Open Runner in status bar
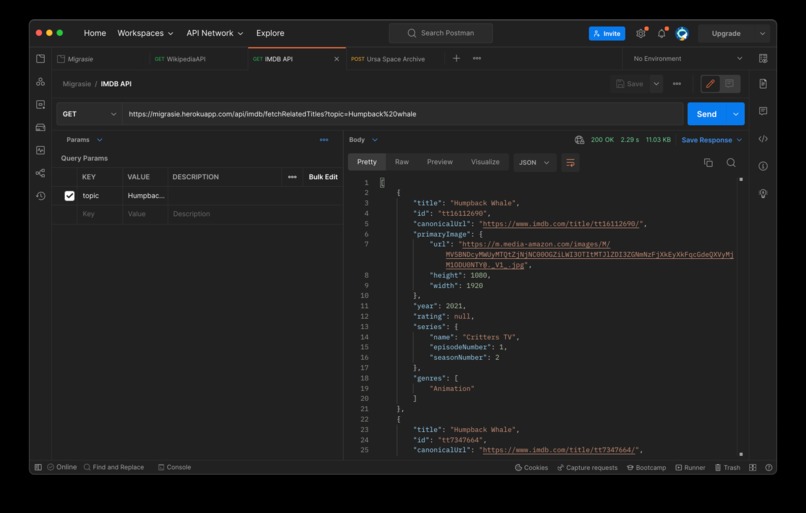Viewport: 806px width, 513px height. tap(690, 467)
